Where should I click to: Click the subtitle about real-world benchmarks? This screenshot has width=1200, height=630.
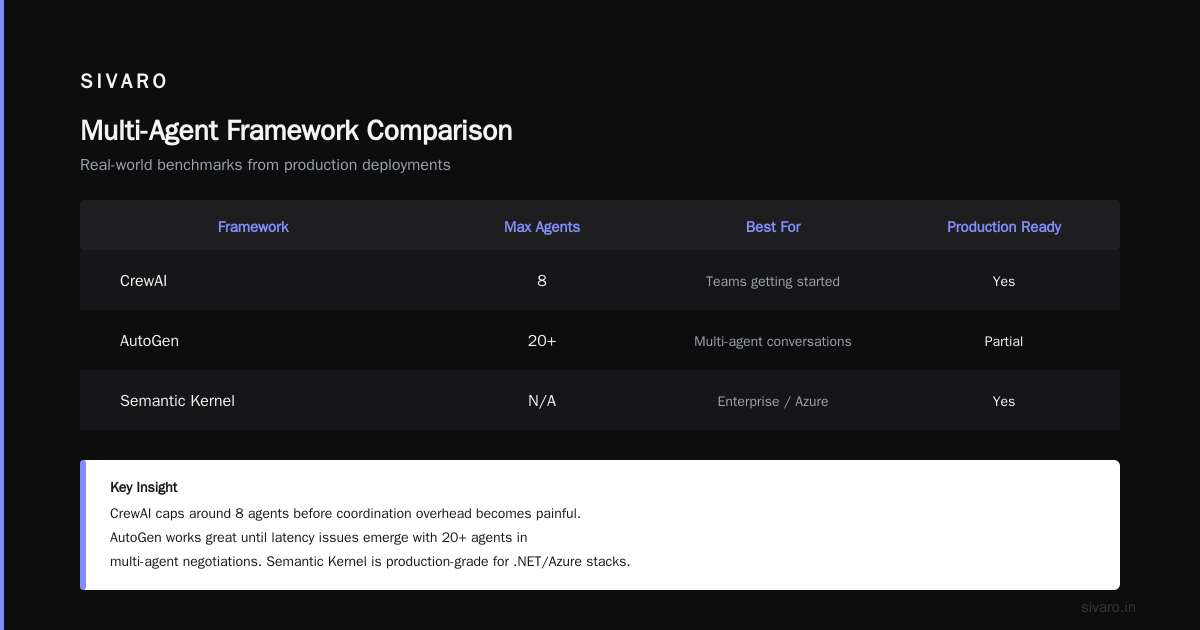265,165
